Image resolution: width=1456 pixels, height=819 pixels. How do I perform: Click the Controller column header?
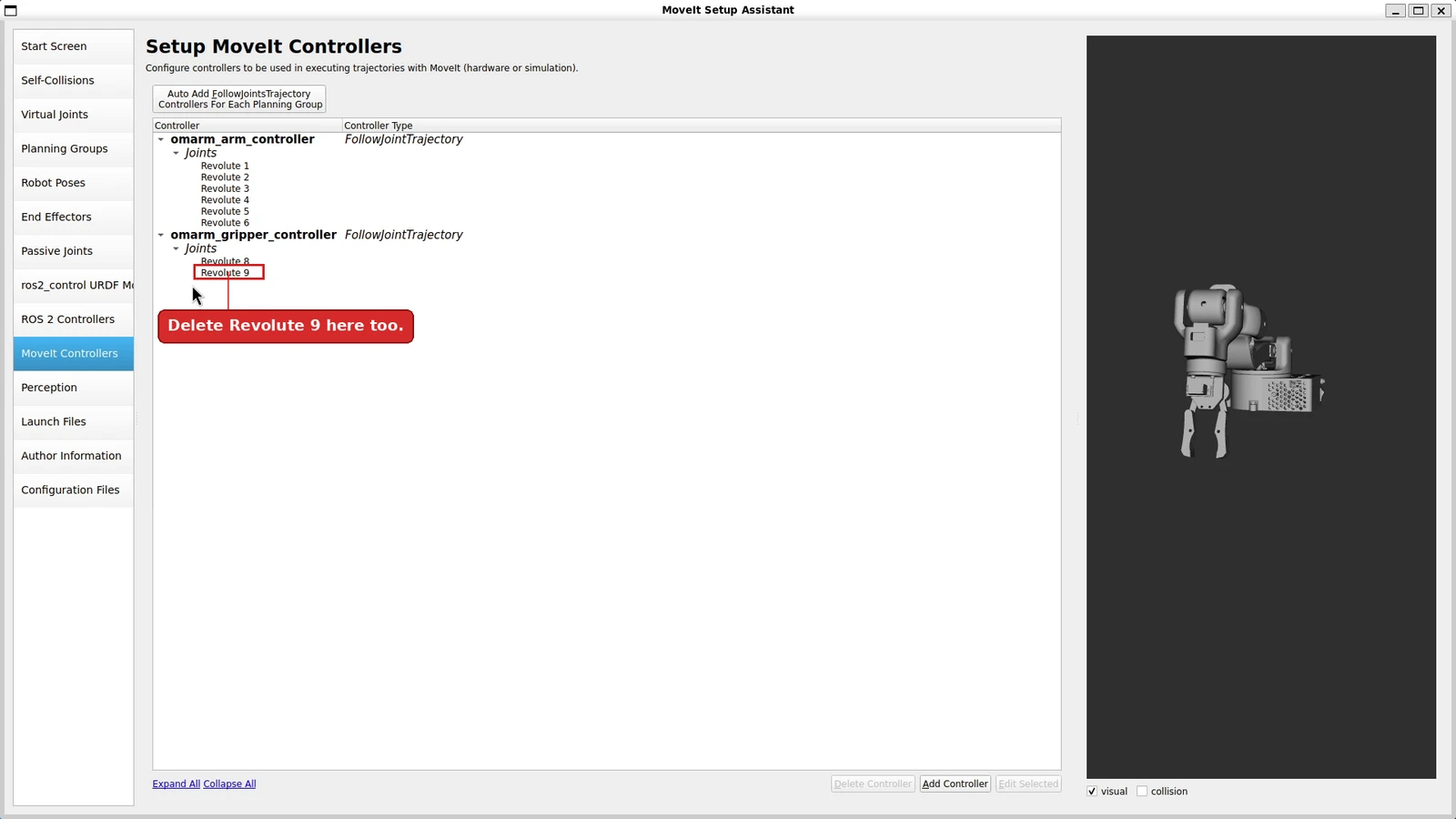click(x=248, y=126)
